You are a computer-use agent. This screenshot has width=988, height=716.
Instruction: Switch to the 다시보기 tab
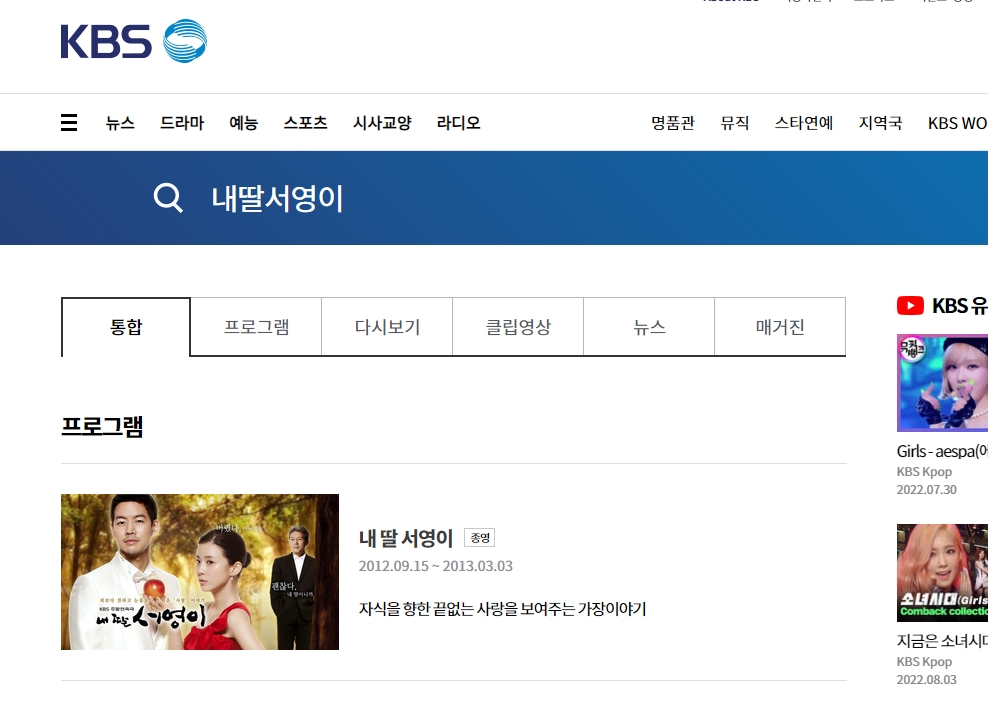(x=386, y=326)
